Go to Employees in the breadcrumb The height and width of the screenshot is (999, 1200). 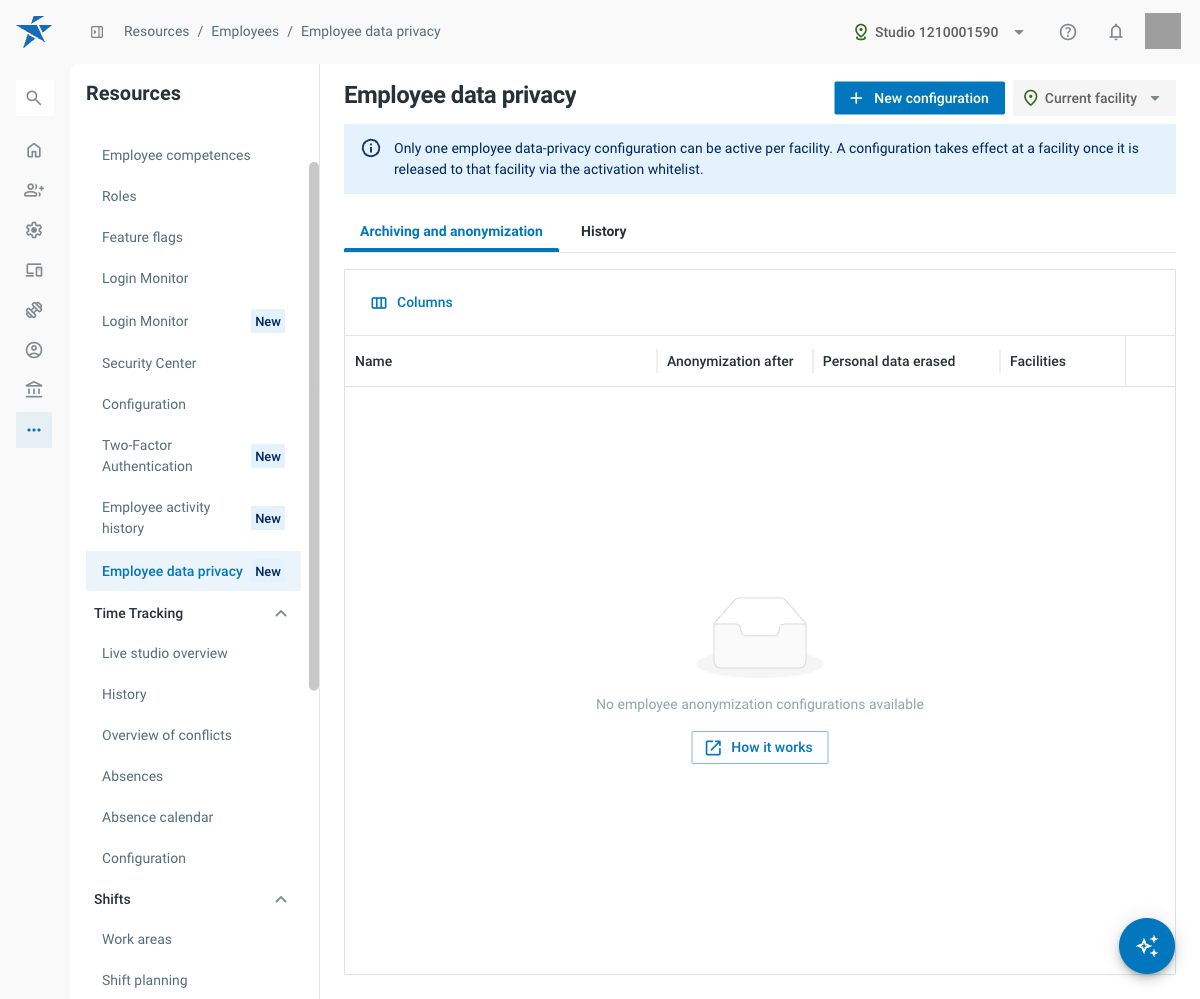[x=245, y=31]
